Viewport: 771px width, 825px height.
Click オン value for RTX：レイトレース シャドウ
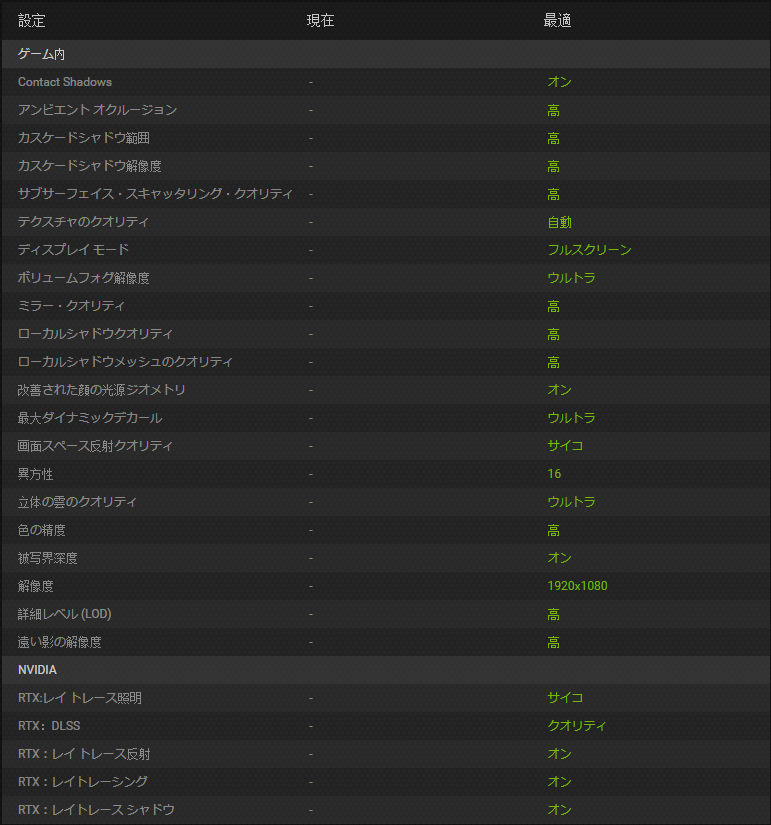[559, 810]
